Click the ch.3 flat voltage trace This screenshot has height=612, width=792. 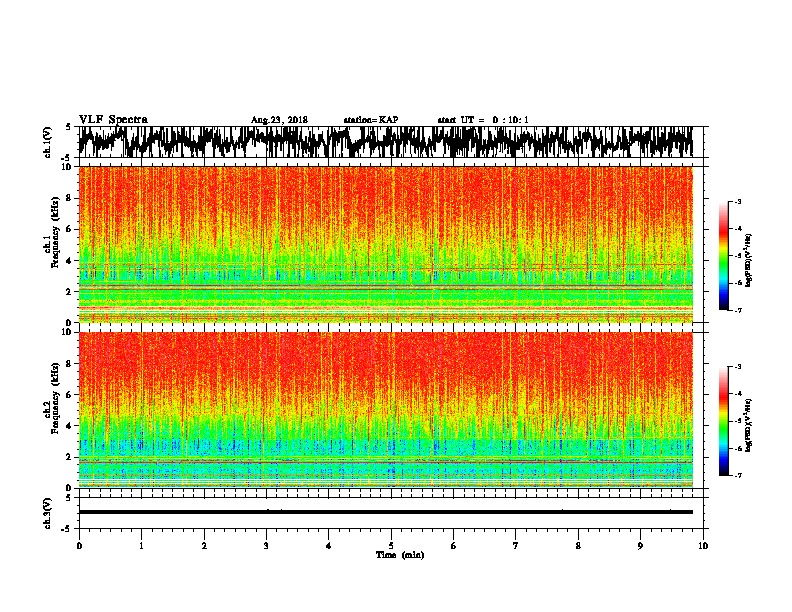point(385,512)
